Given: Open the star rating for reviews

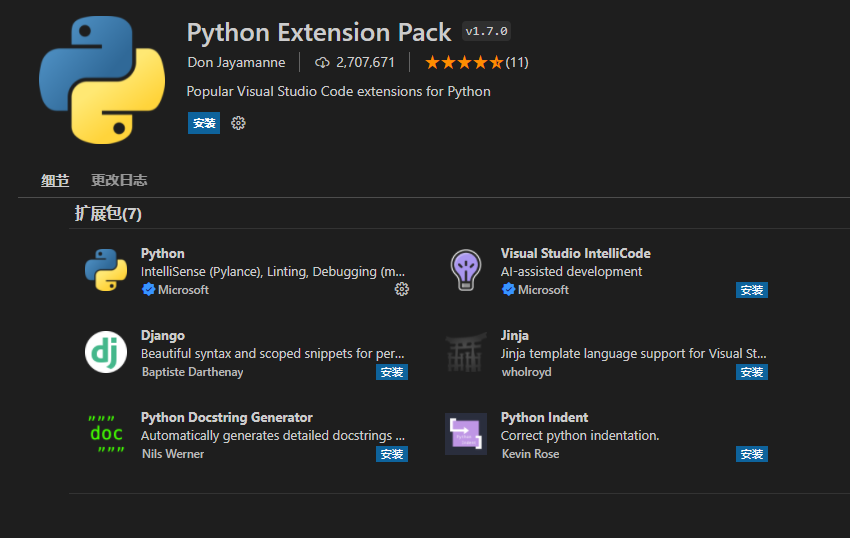Looking at the screenshot, I should click(x=464, y=62).
